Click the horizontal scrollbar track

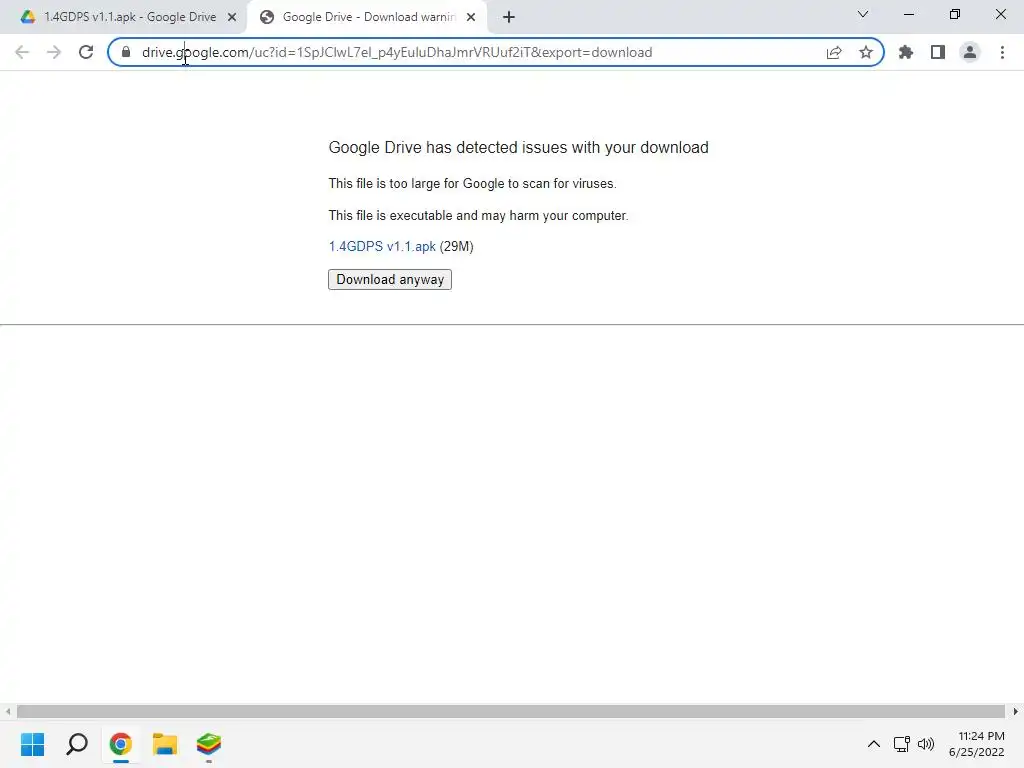(511, 711)
